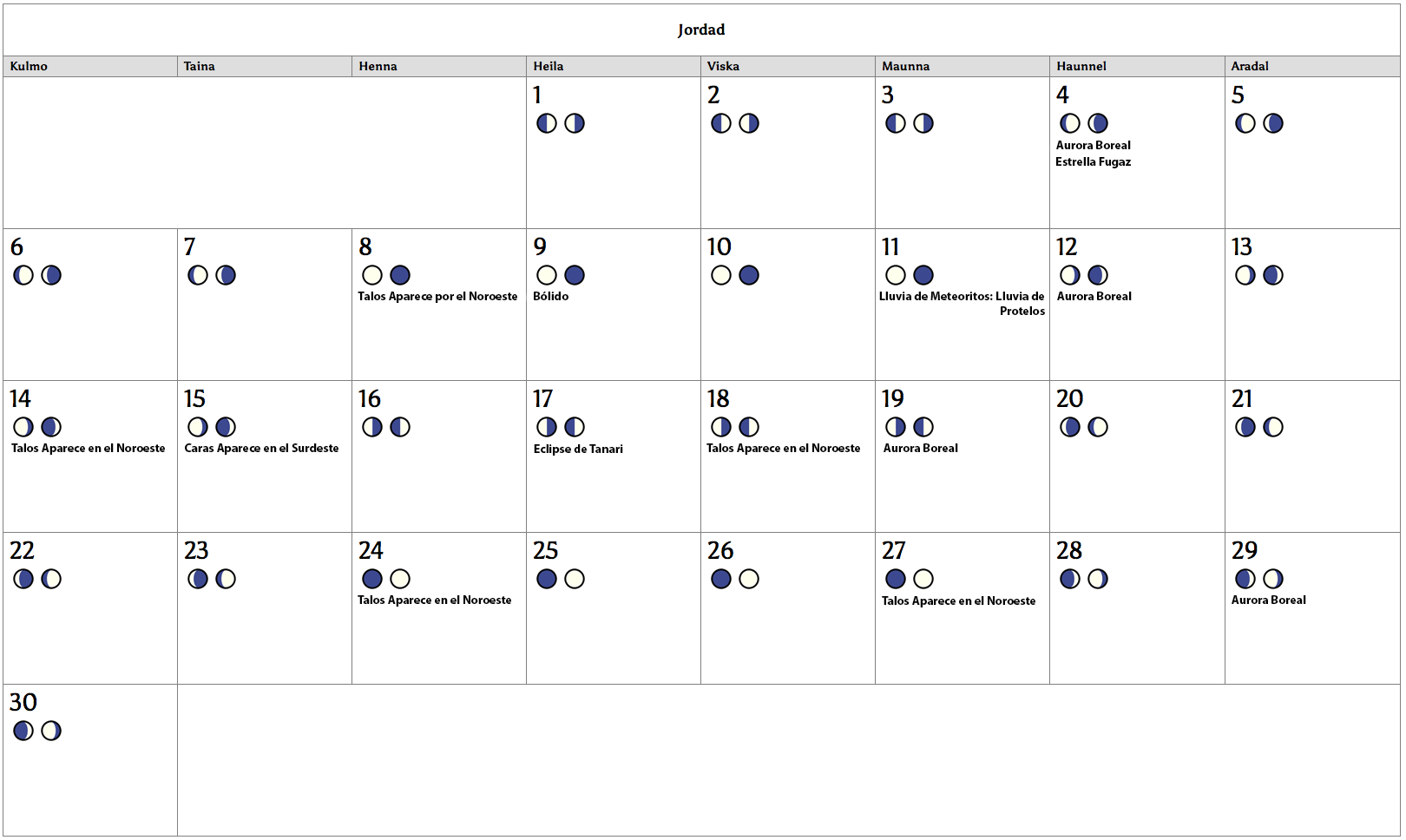Open the Bólido event on day 9
Screen dimensions: 1406x840
coord(551,296)
